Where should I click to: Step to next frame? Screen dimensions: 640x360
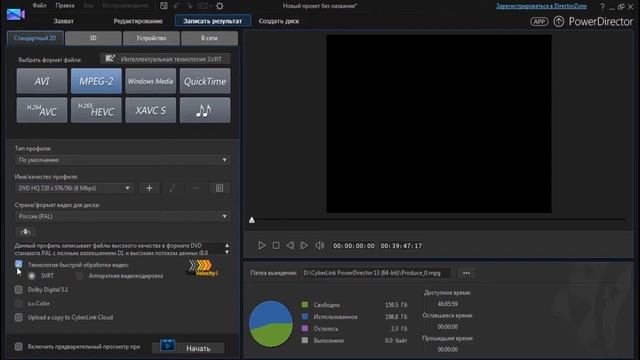(304, 245)
